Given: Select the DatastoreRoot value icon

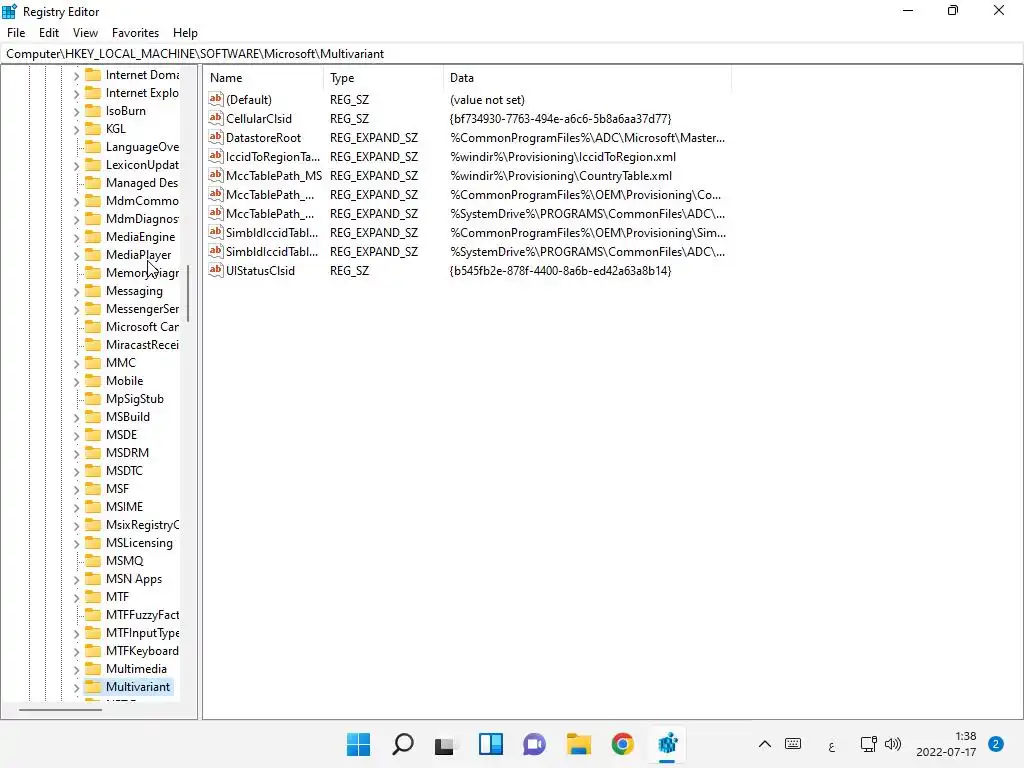Looking at the screenshot, I should pyautogui.click(x=216, y=137).
